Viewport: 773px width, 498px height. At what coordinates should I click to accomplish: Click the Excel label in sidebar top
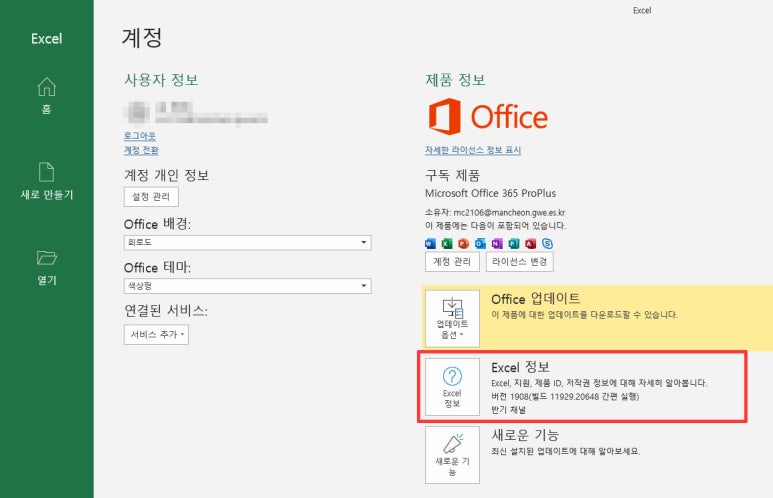coord(46,38)
